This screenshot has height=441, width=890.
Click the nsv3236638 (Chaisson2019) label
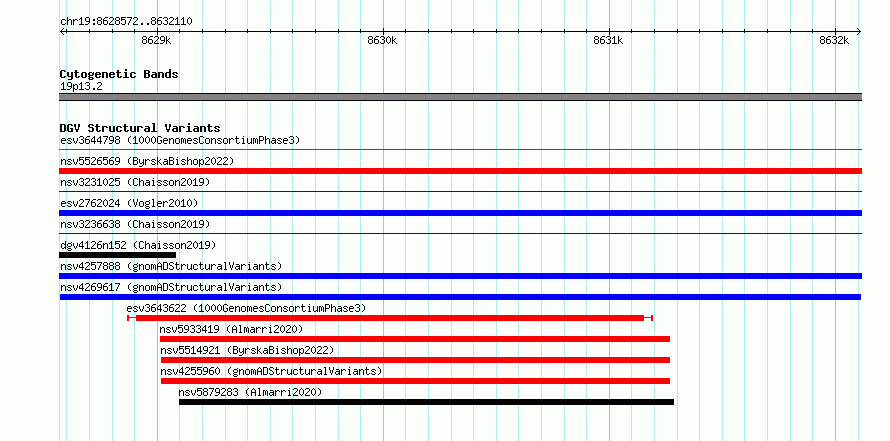point(135,224)
